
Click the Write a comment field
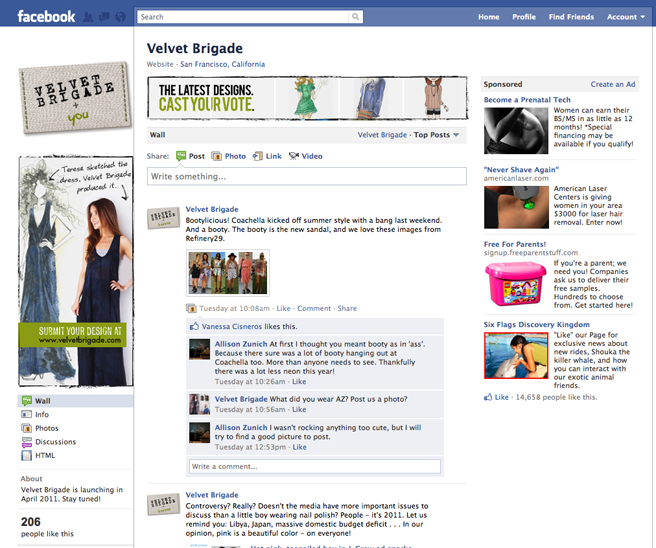[315, 466]
